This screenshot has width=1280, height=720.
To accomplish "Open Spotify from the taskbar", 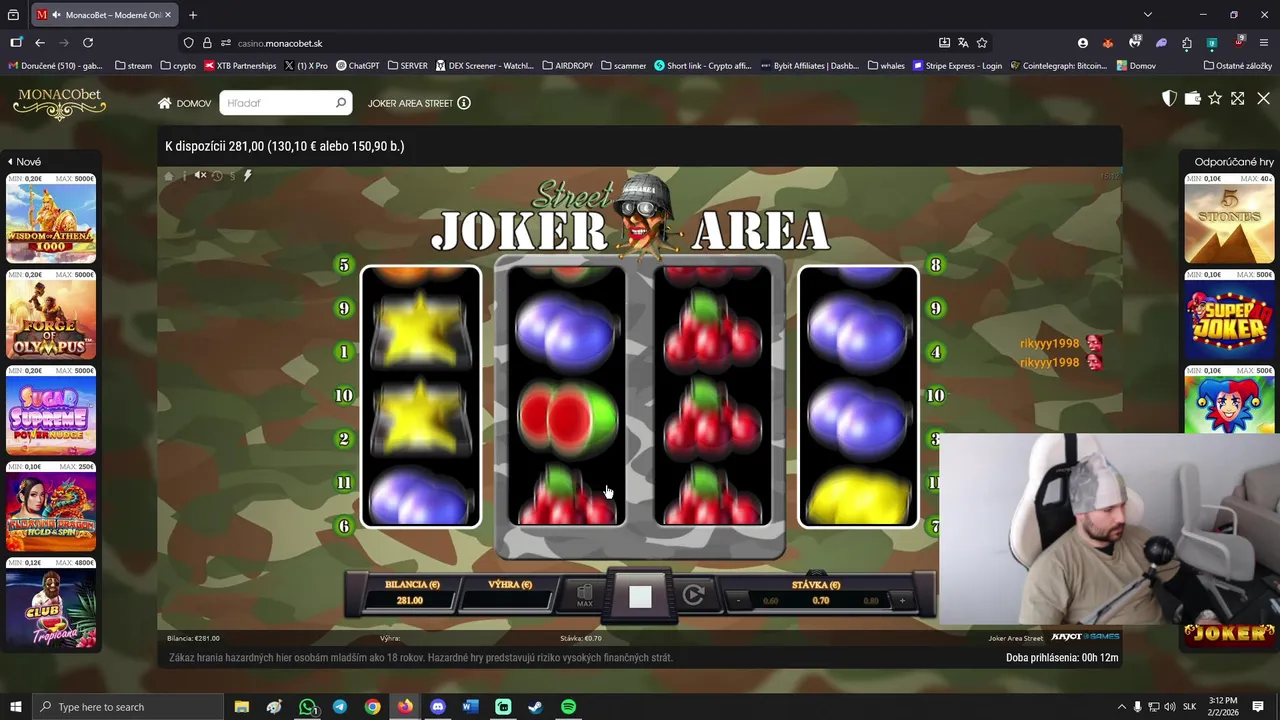I will tap(568, 707).
